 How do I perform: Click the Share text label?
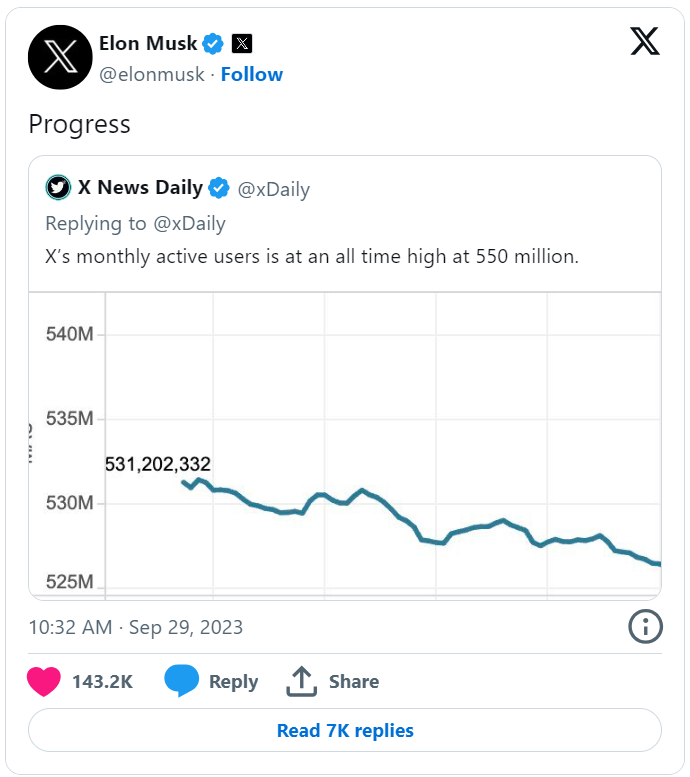(x=354, y=681)
